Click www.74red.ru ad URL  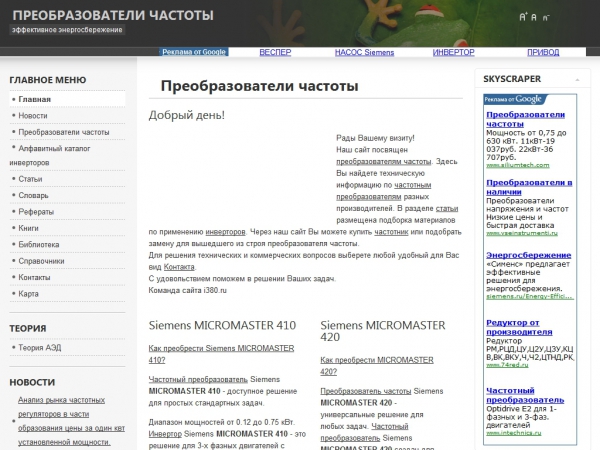click(507, 365)
